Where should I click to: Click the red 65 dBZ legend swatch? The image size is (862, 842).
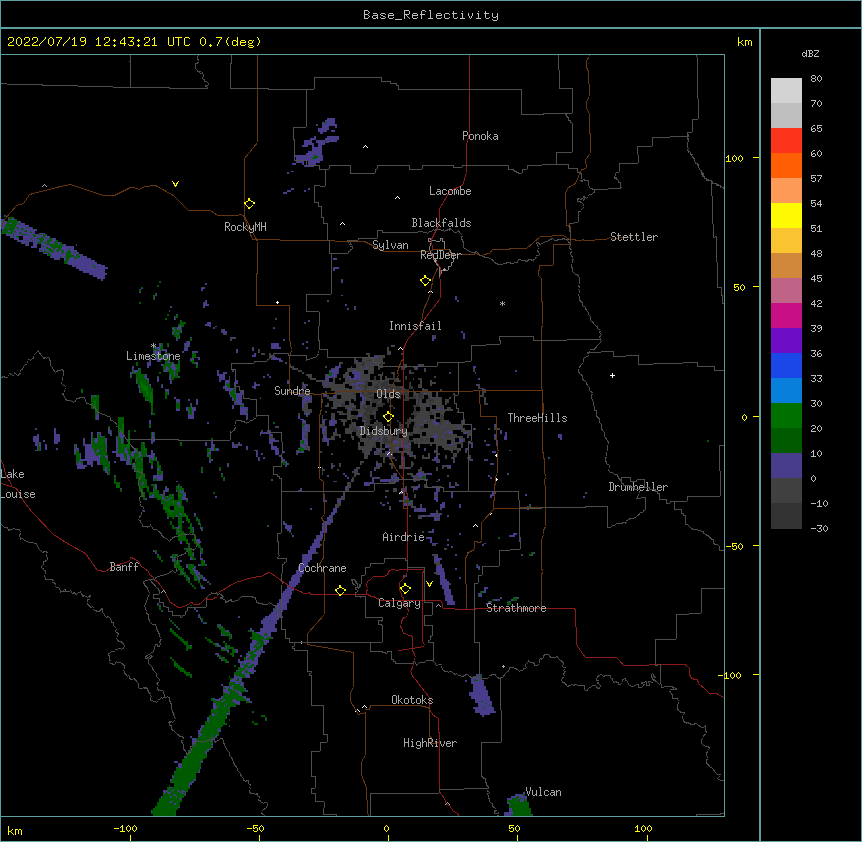tap(786, 140)
